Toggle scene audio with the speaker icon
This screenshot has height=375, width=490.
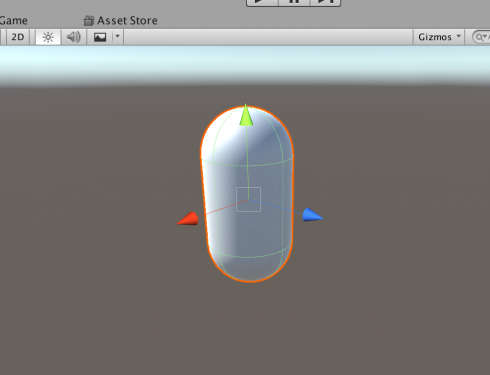pos(74,37)
